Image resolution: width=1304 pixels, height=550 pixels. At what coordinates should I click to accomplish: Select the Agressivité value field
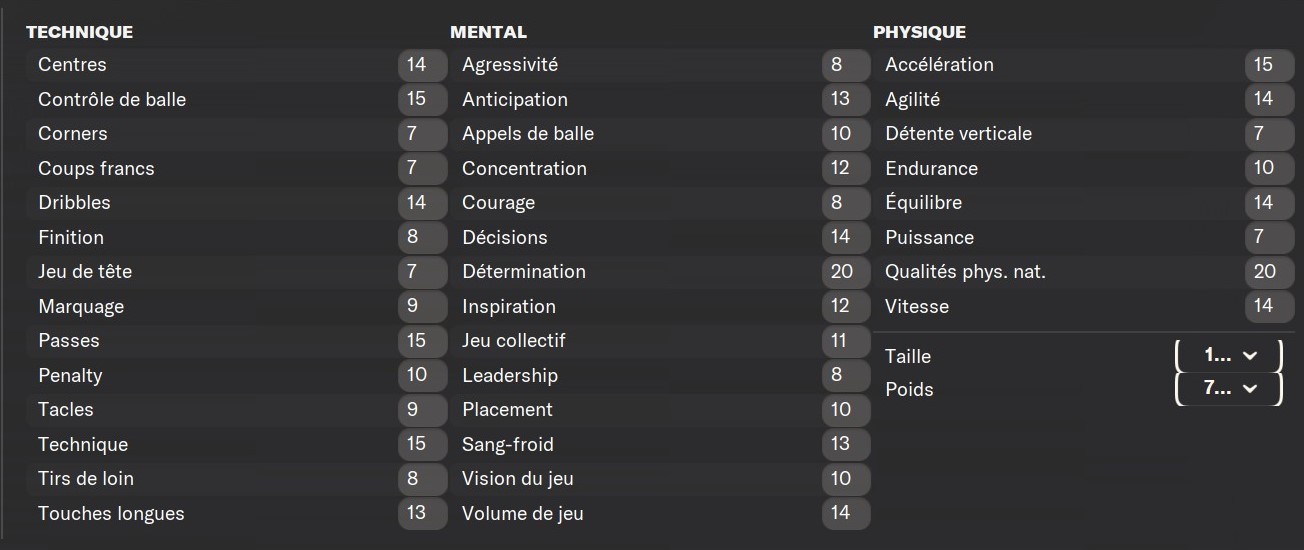[846, 65]
